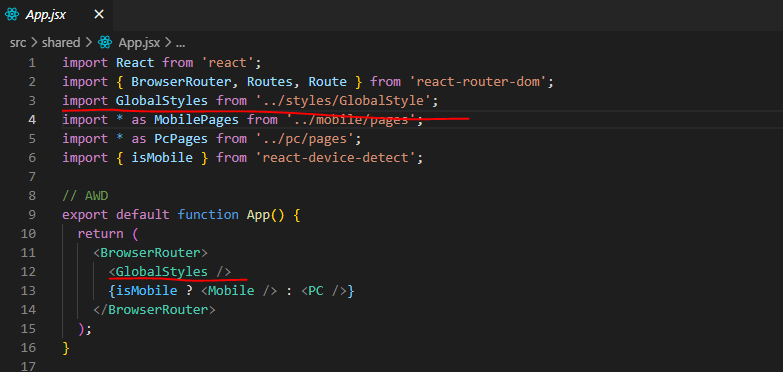Click the 'export' keyword on line 9

85,215
